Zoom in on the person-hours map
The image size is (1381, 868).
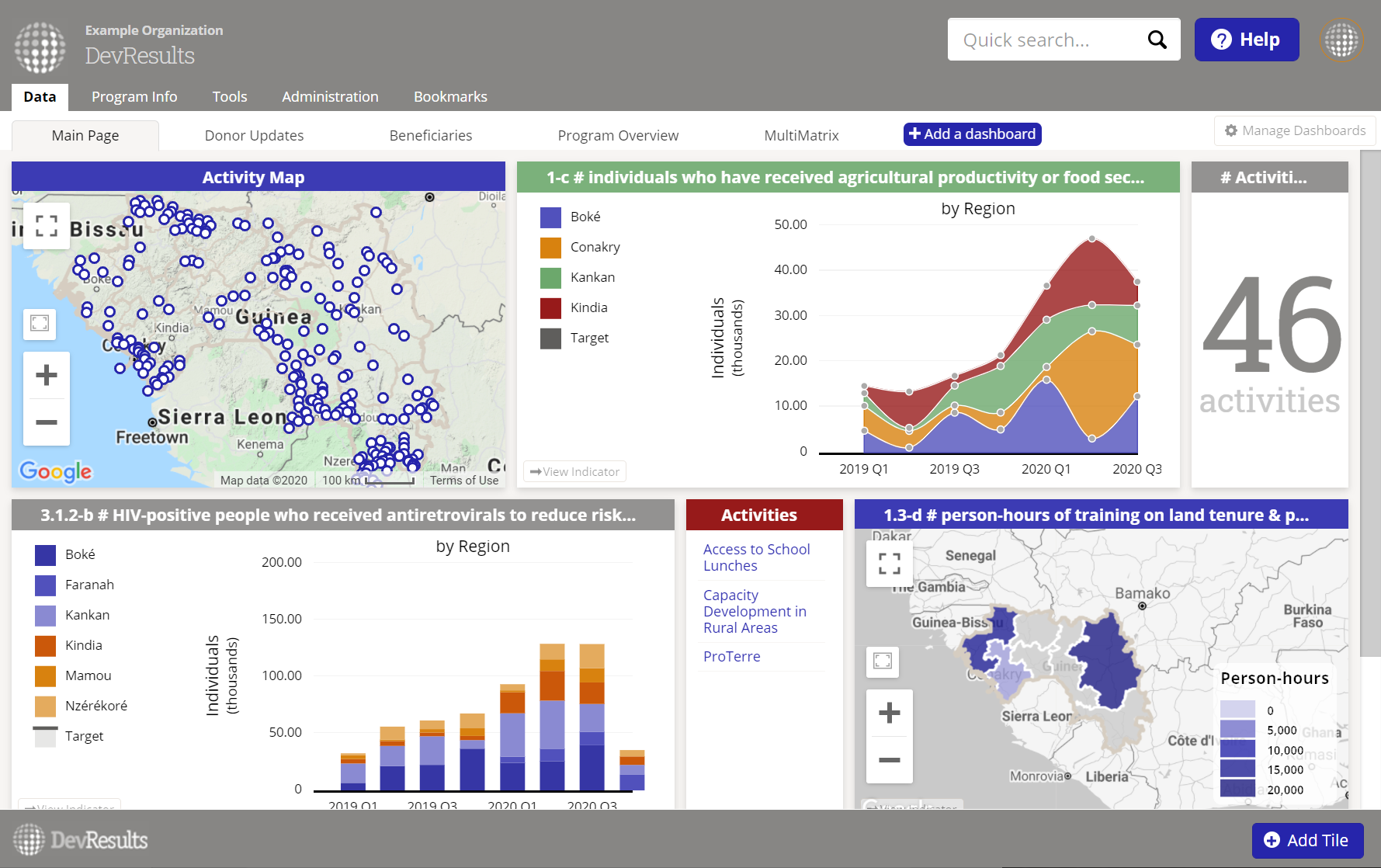click(889, 713)
